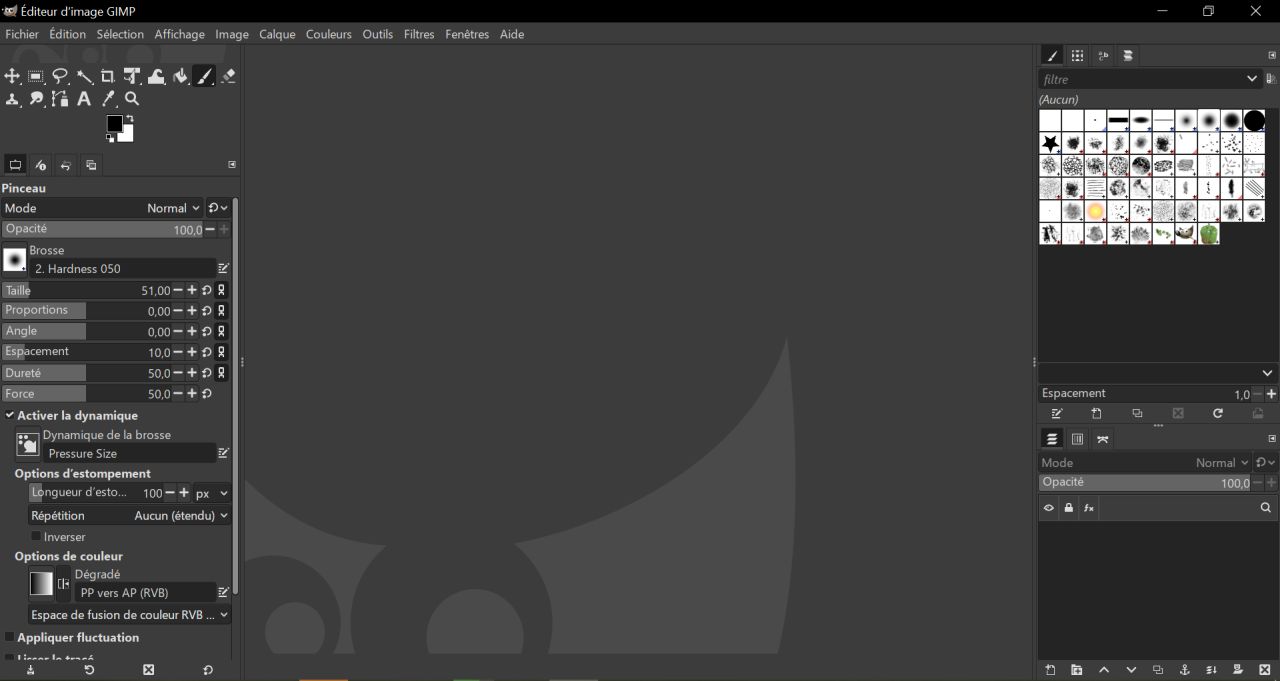
Task: Select the Crop tool
Action: 107,76
